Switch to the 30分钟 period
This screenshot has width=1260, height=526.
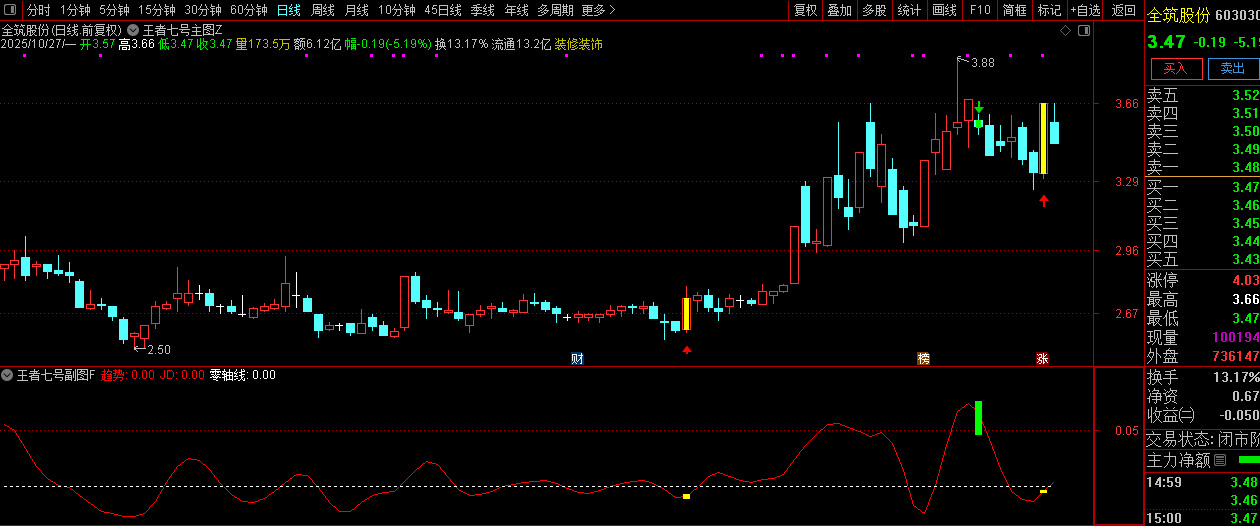point(203,10)
